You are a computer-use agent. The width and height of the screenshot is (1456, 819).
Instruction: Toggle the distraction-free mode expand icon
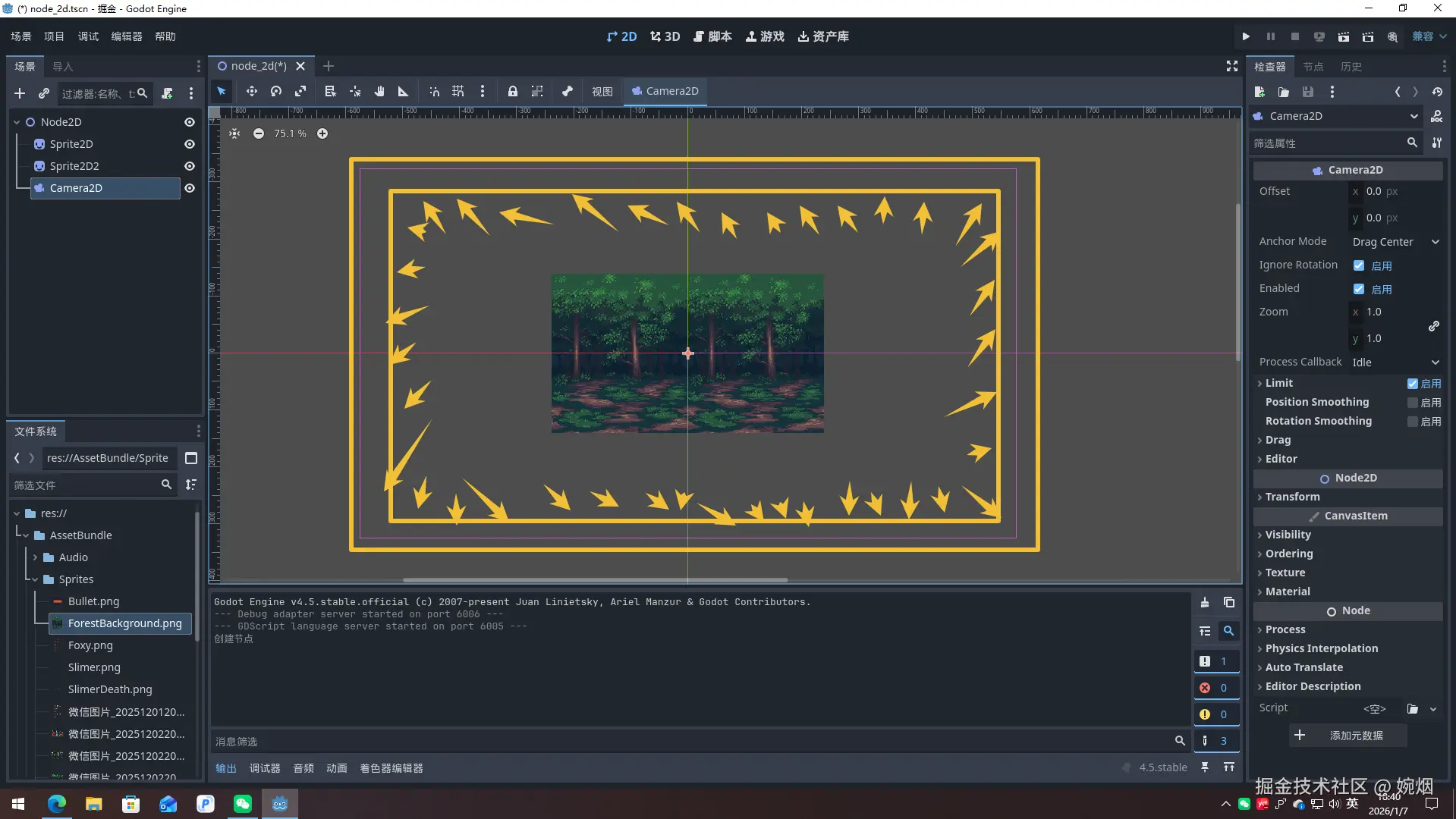(x=1232, y=67)
